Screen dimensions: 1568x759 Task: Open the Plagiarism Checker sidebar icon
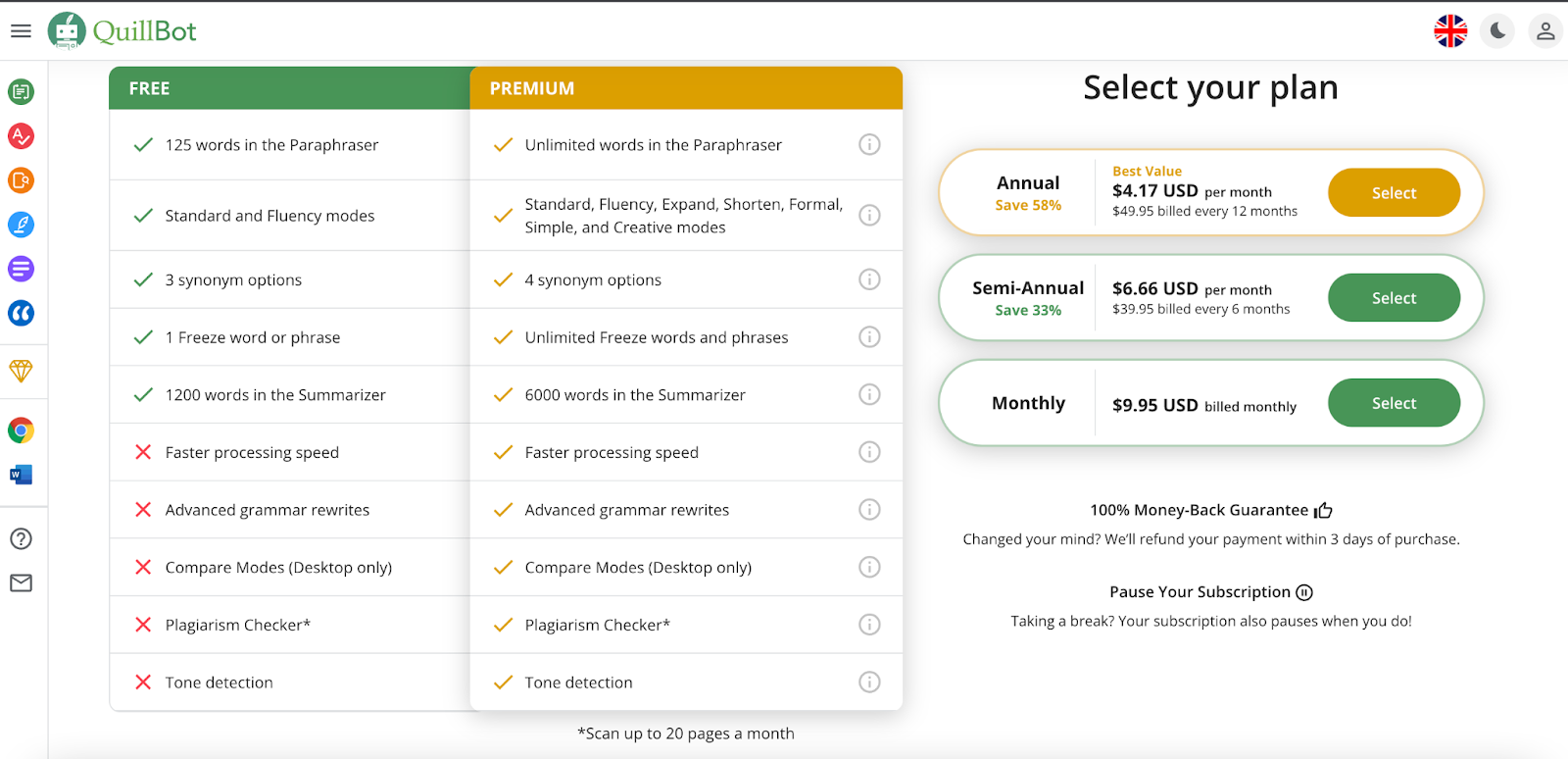21,180
